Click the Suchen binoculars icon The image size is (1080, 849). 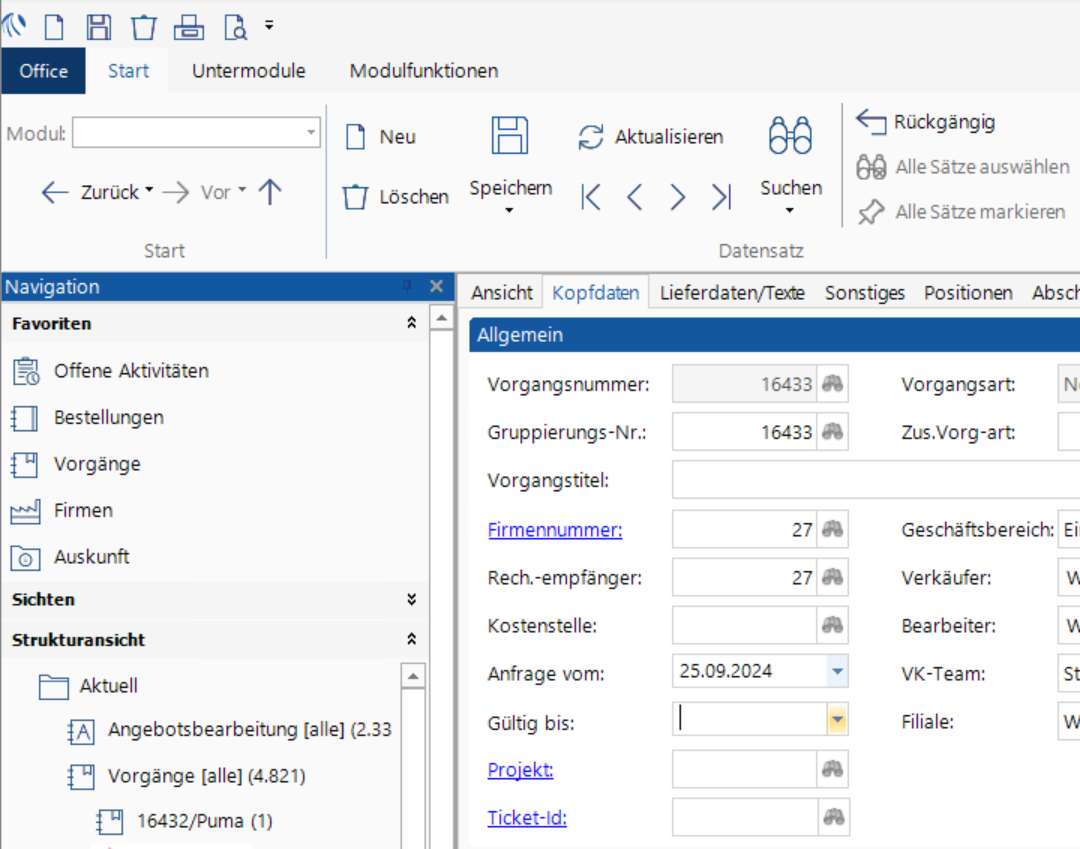[x=790, y=135]
